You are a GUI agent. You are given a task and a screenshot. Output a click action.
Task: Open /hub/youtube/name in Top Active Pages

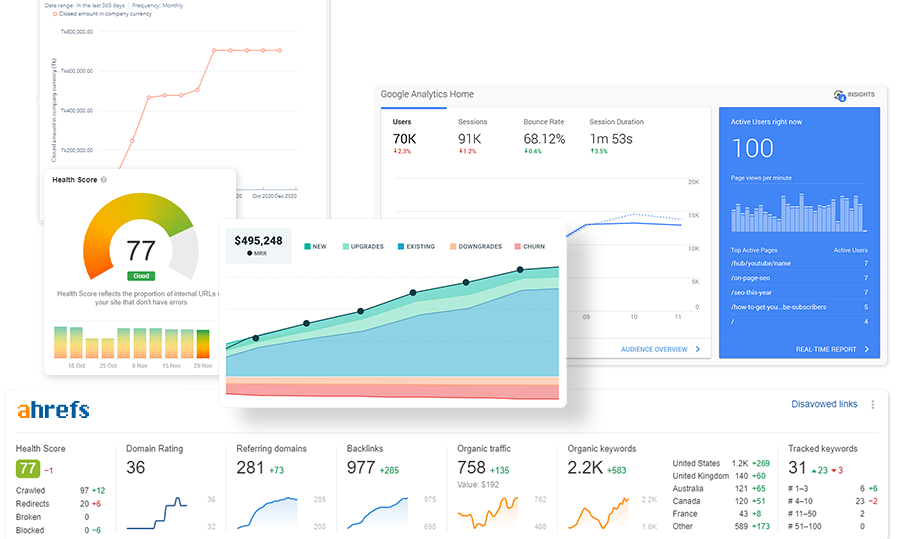click(x=761, y=264)
